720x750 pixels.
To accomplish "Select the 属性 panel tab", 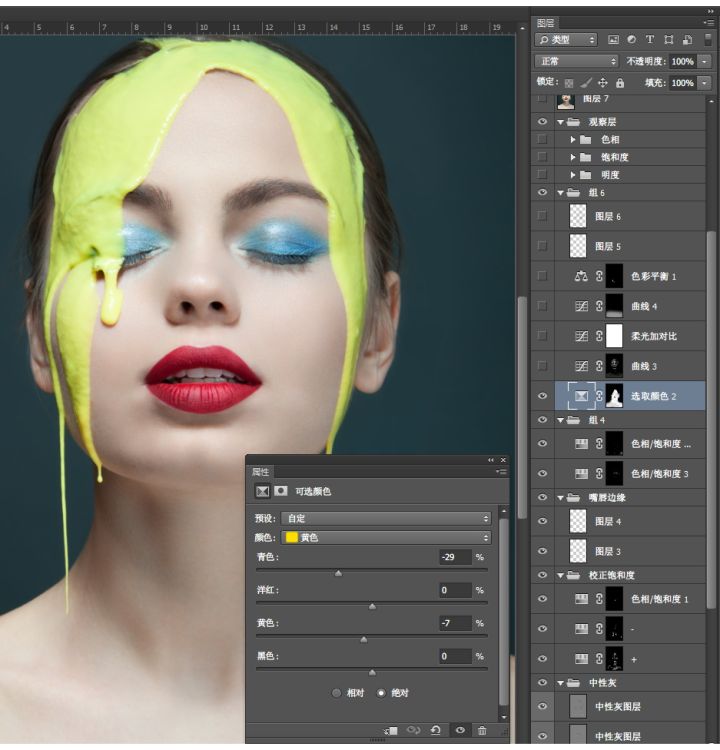I will pos(261,472).
